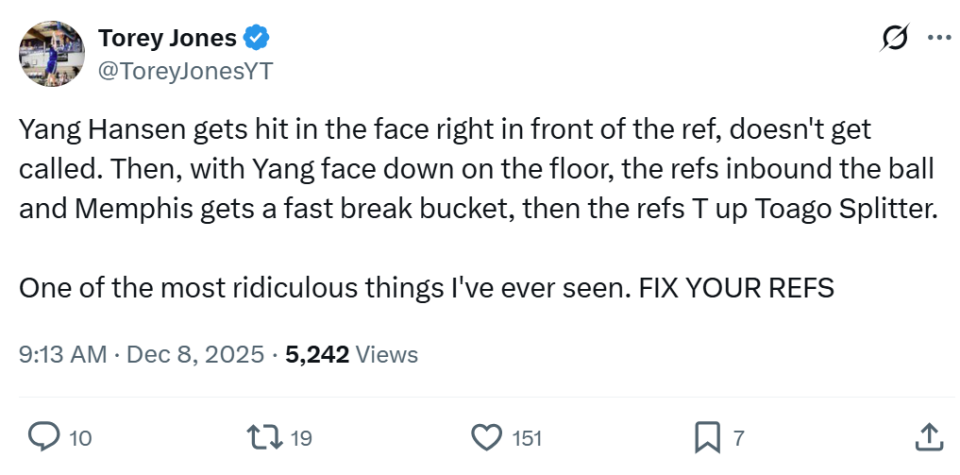
Task: Click the 9:13 AM timestamp
Action: pos(62,354)
